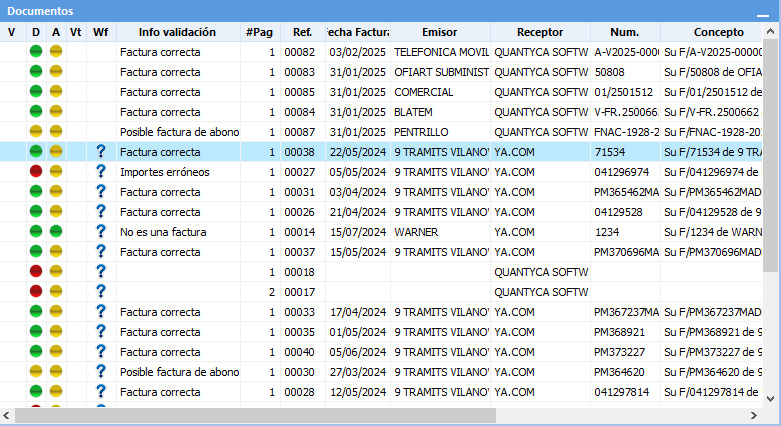Image resolution: width=781 pixels, height=426 pixels.
Task: Click yellow A status icon for Ref 00085
Action: pos(56,91)
